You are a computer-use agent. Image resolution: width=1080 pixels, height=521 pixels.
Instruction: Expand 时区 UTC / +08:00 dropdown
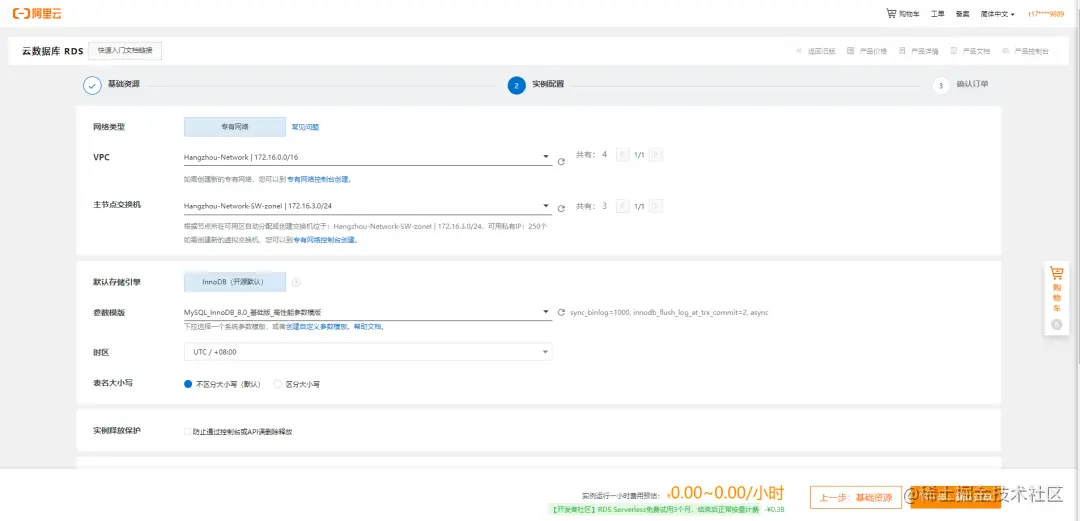tap(368, 351)
